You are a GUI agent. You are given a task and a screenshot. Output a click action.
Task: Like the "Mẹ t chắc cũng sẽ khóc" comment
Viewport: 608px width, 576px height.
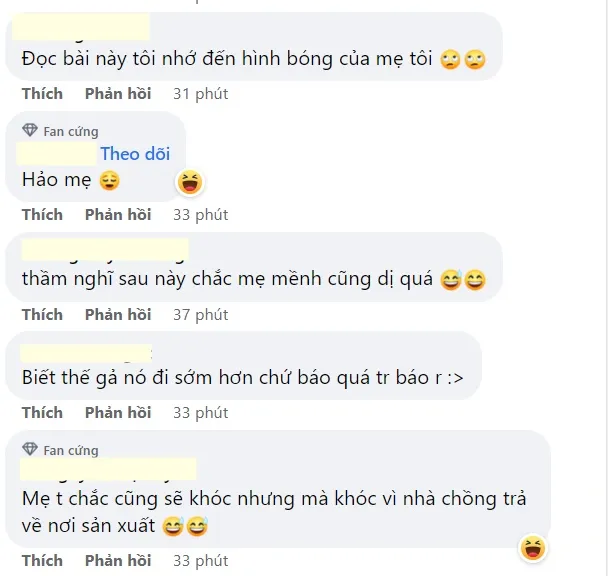[x=42, y=560]
